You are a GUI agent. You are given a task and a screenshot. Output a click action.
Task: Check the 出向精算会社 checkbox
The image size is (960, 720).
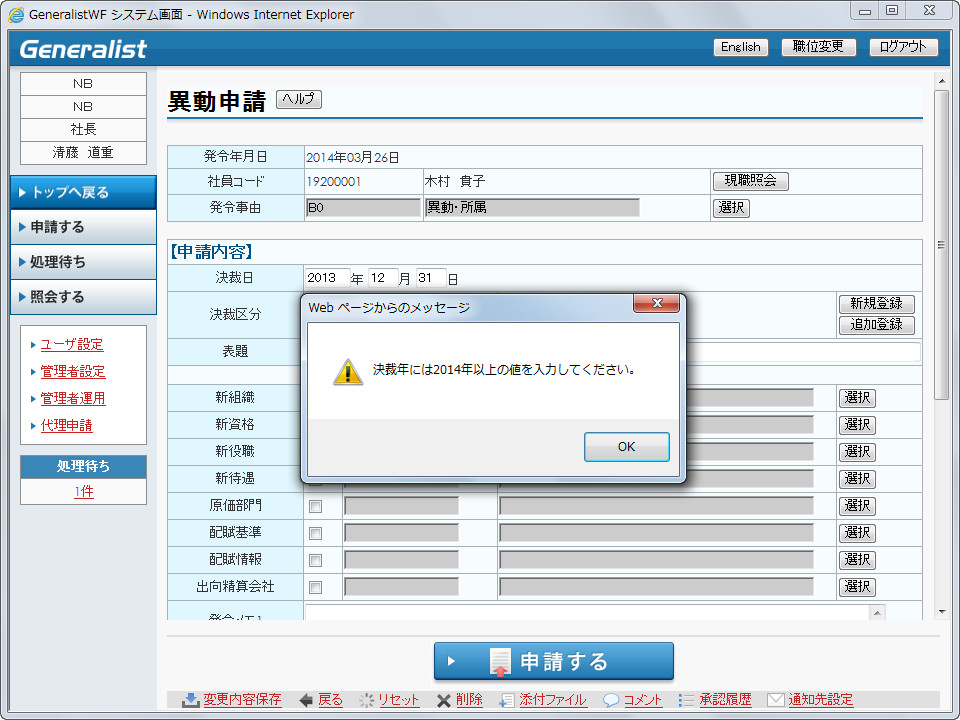coord(315,587)
